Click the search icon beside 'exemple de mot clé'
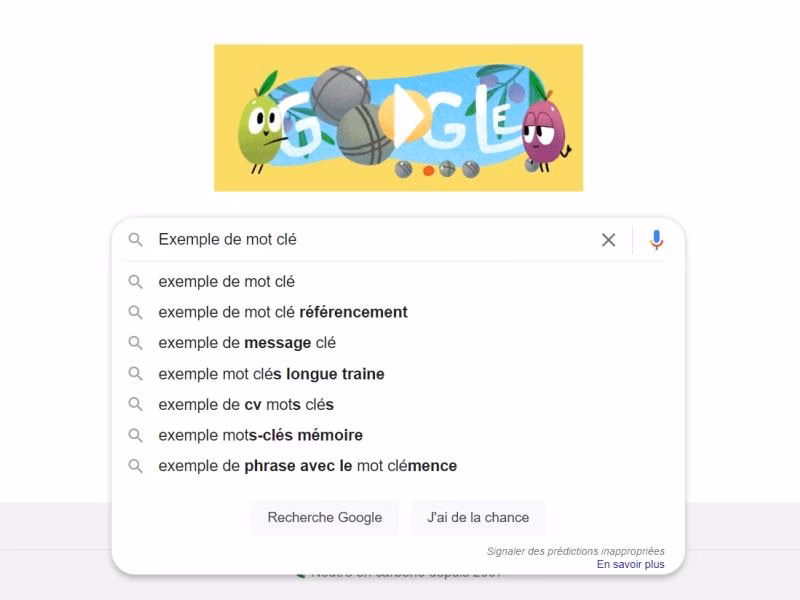800x600 pixels. pos(138,281)
